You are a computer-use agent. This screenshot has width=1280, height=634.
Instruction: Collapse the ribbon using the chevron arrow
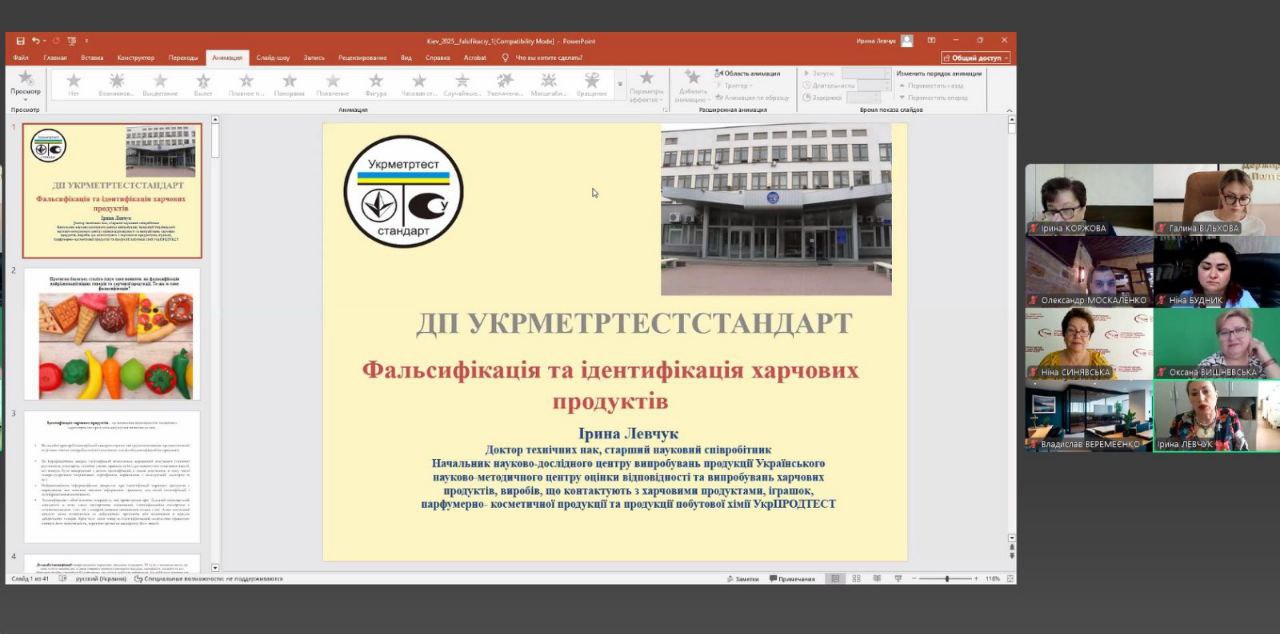[1010, 109]
